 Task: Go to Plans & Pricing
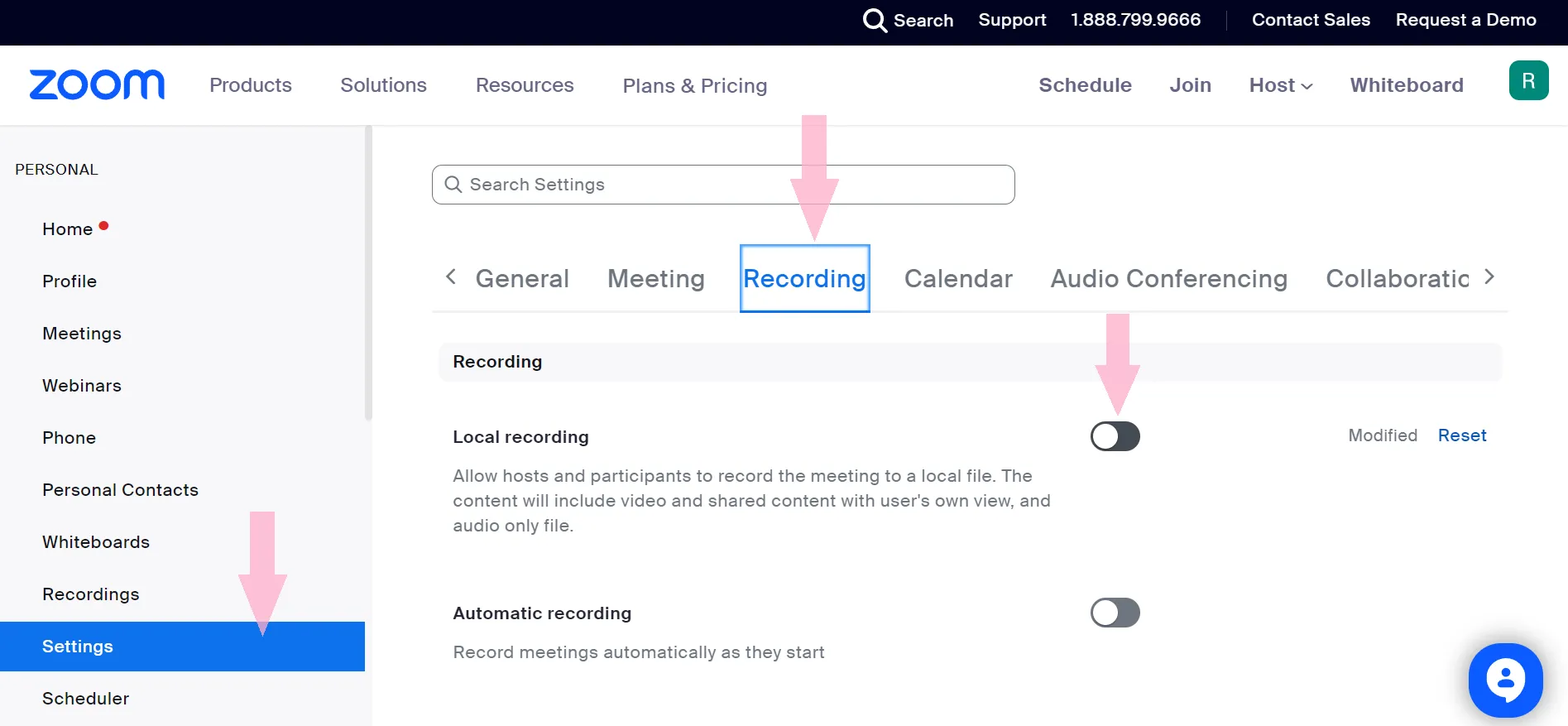point(695,86)
